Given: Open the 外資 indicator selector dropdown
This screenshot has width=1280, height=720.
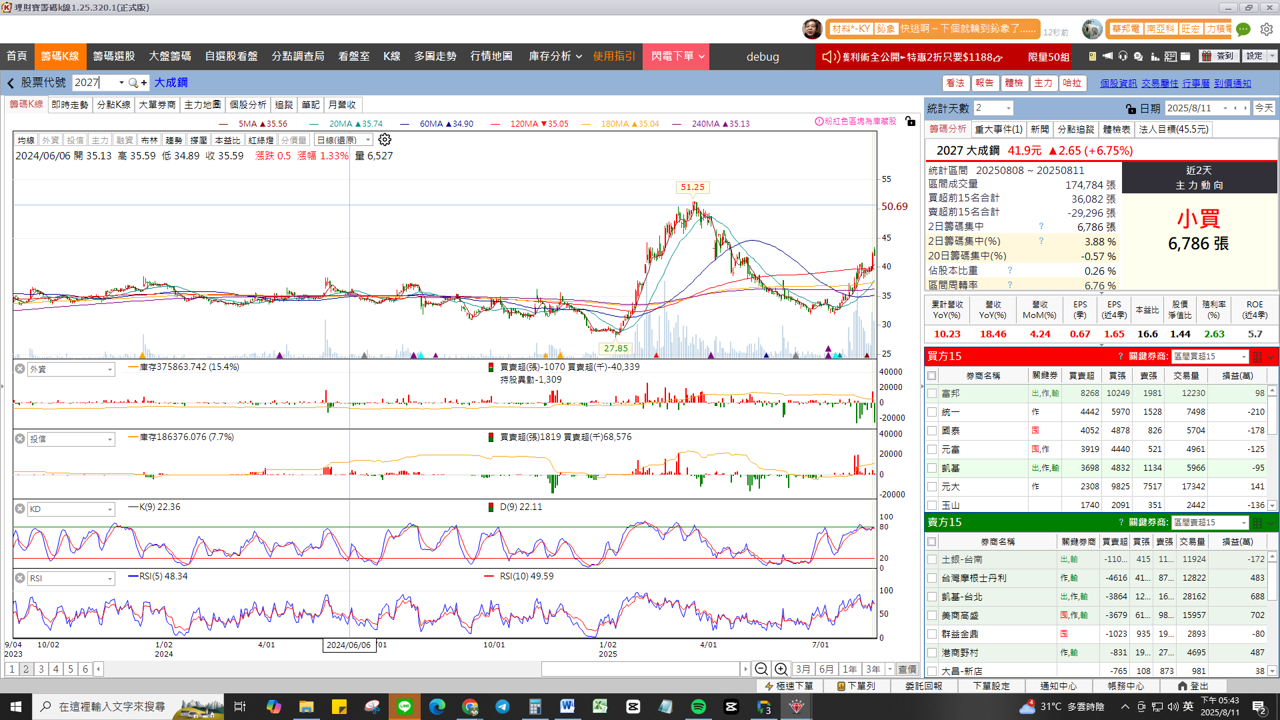Looking at the screenshot, I should tap(71, 370).
